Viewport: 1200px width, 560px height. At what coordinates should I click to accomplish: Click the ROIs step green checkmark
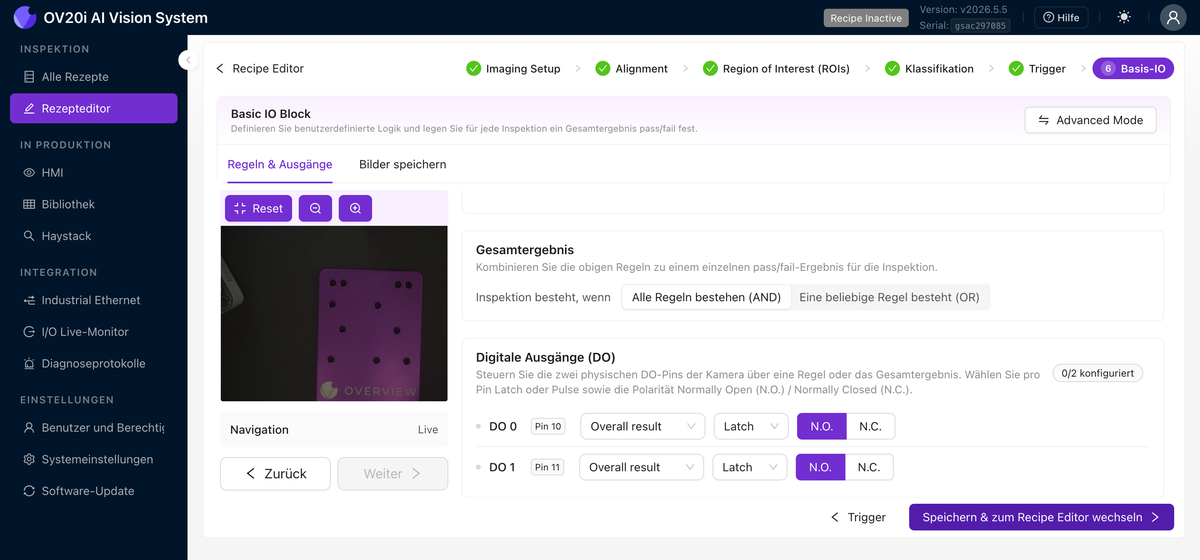click(x=710, y=69)
